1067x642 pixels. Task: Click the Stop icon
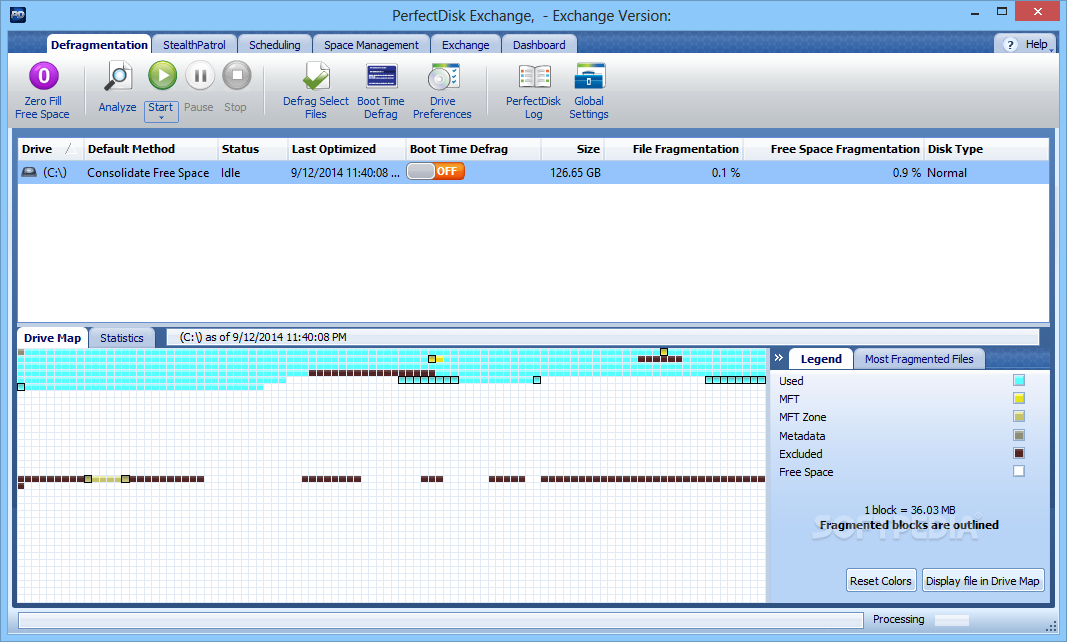coord(237,76)
